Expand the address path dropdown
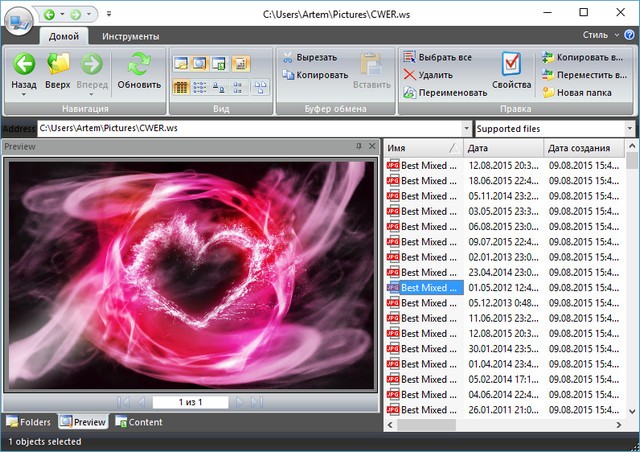 tap(466, 129)
